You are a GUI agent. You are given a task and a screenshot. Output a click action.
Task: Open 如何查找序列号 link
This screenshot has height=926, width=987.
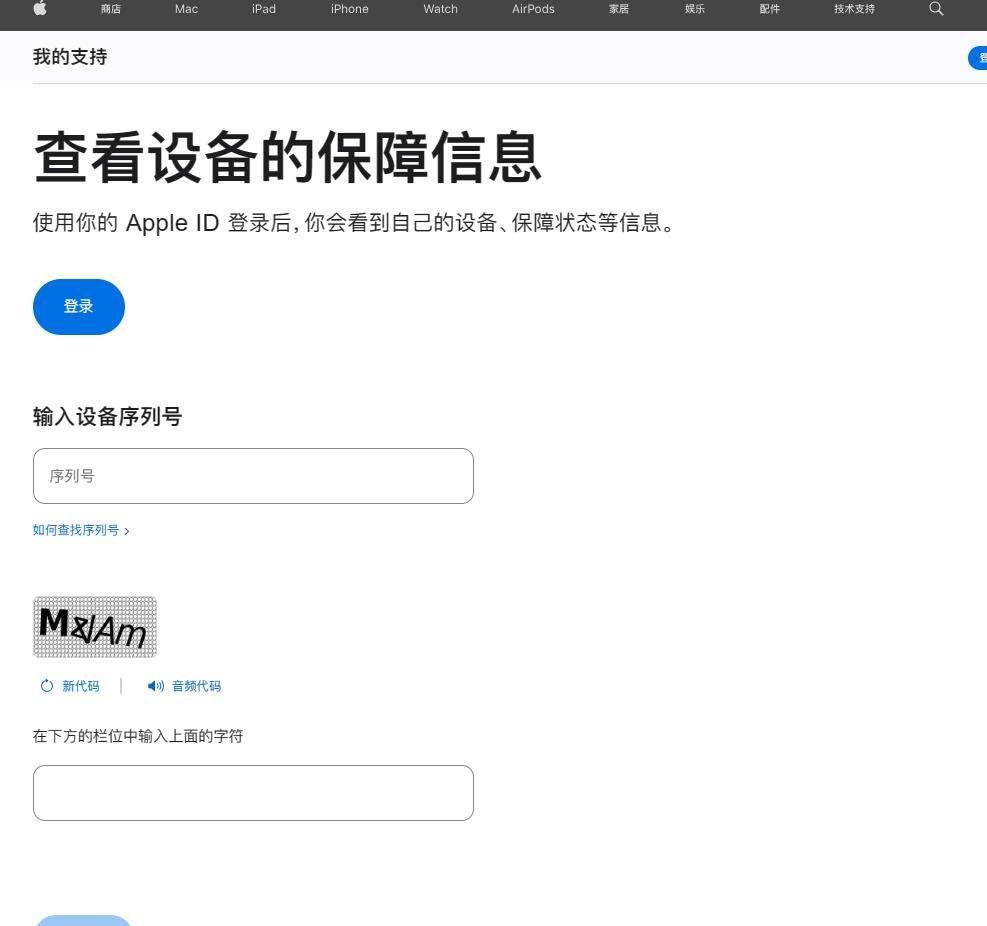81,530
